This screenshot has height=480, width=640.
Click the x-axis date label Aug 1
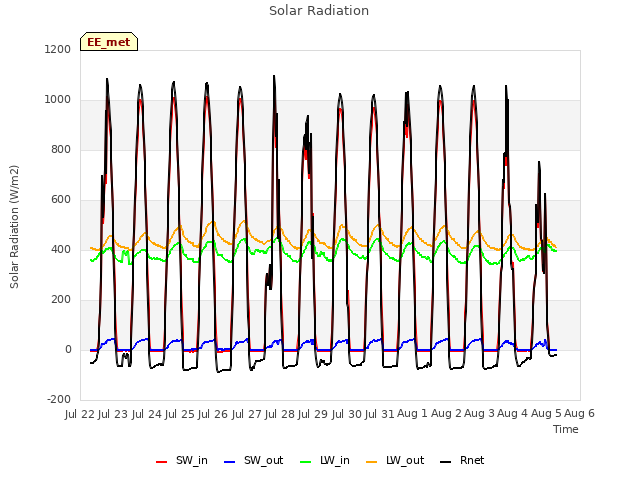412,414
